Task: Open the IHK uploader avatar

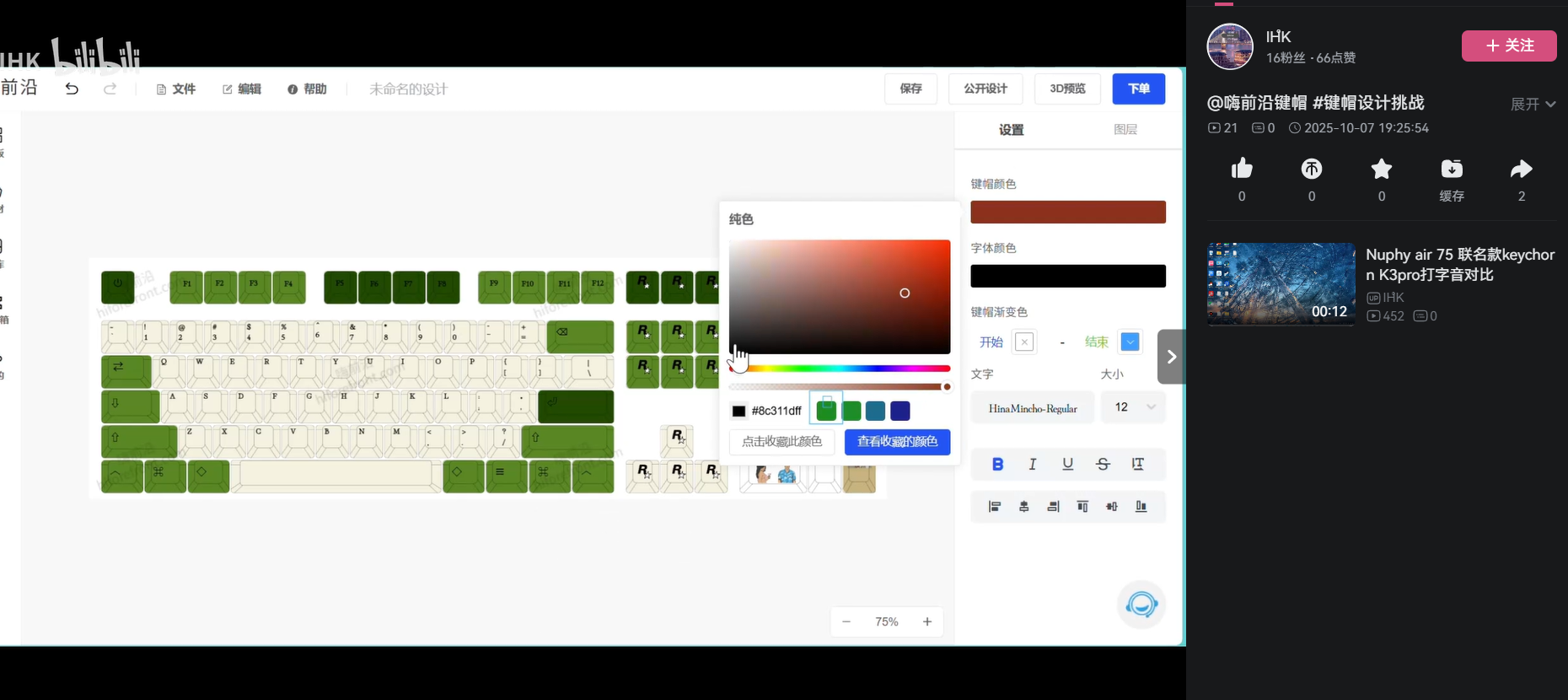Action: tap(1230, 46)
